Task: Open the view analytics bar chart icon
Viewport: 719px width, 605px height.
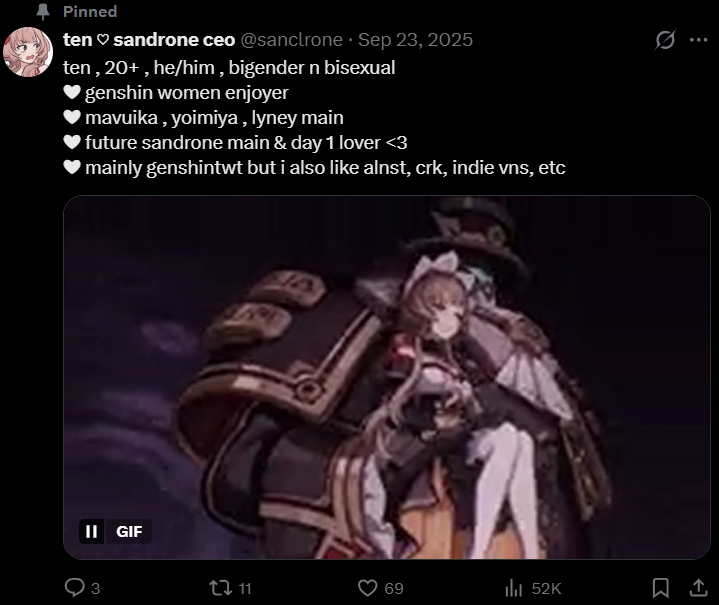Action: tap(514, 588)
